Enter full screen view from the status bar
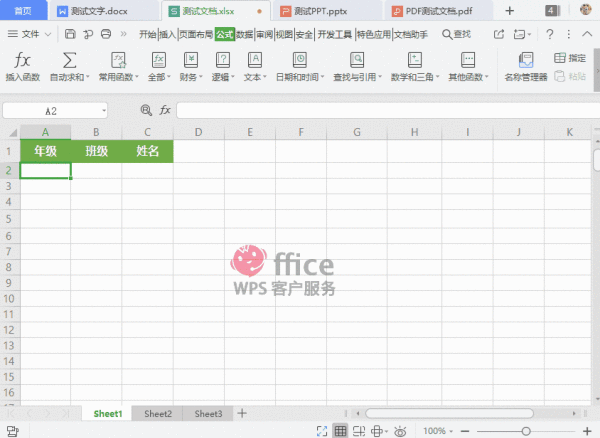Viewport: 600px width, 438px height. click(319, 431)
